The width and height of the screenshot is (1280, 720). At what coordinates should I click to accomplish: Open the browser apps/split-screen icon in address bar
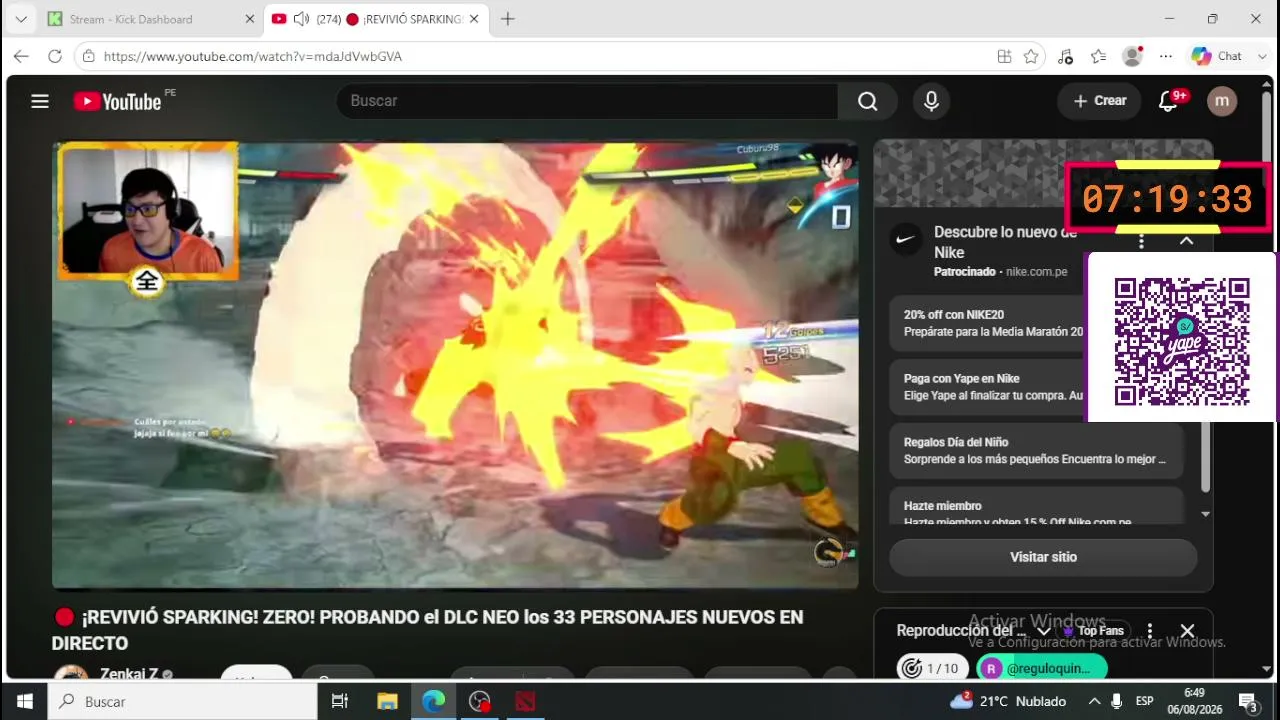pos(1004,57)
